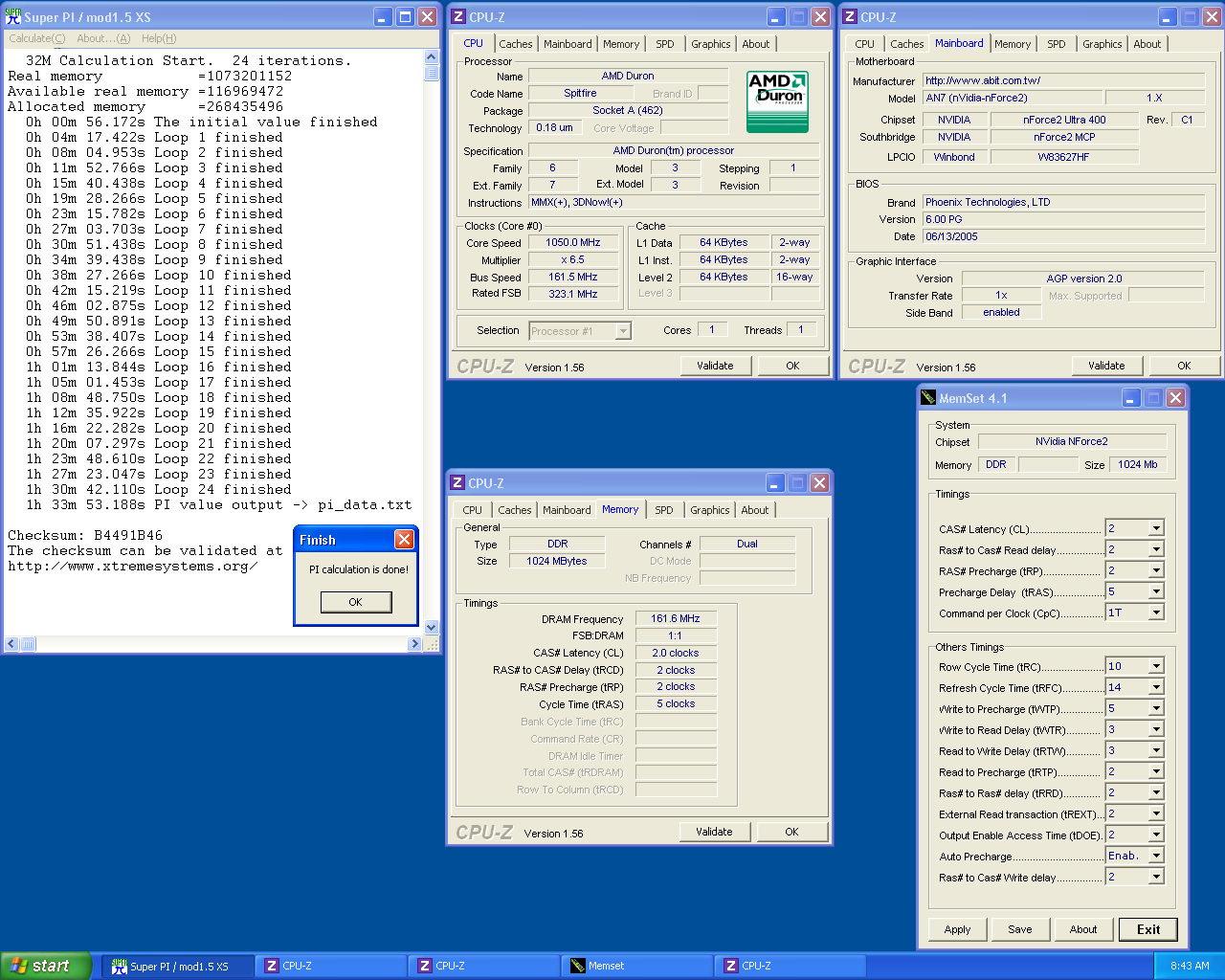Open the Precharge Delay (tRAS) dropdown
1225x980 pixels.
coord(1156,591)
